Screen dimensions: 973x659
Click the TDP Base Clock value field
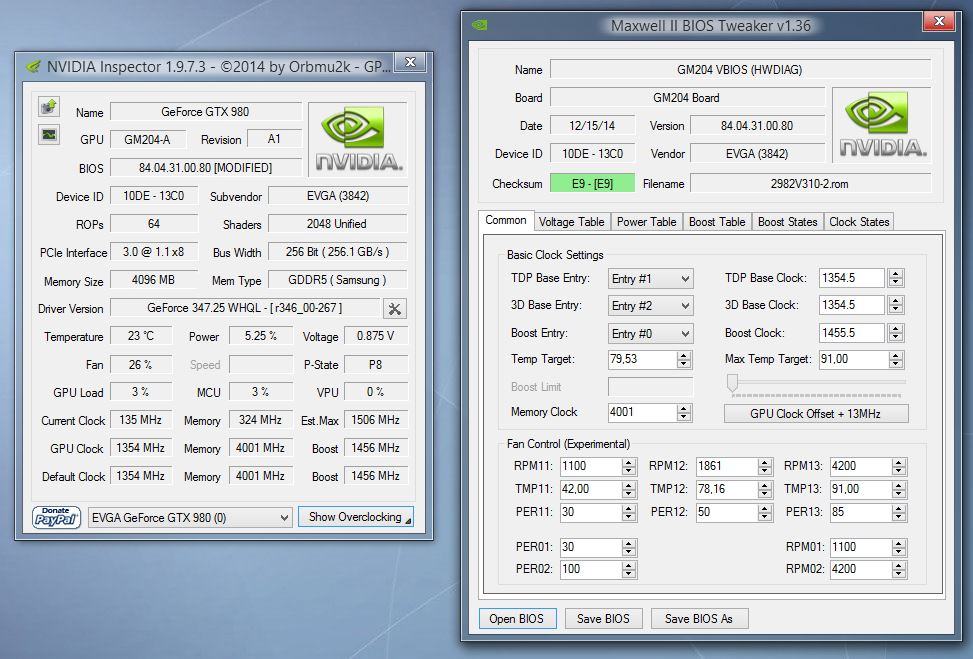coord(851,278)
